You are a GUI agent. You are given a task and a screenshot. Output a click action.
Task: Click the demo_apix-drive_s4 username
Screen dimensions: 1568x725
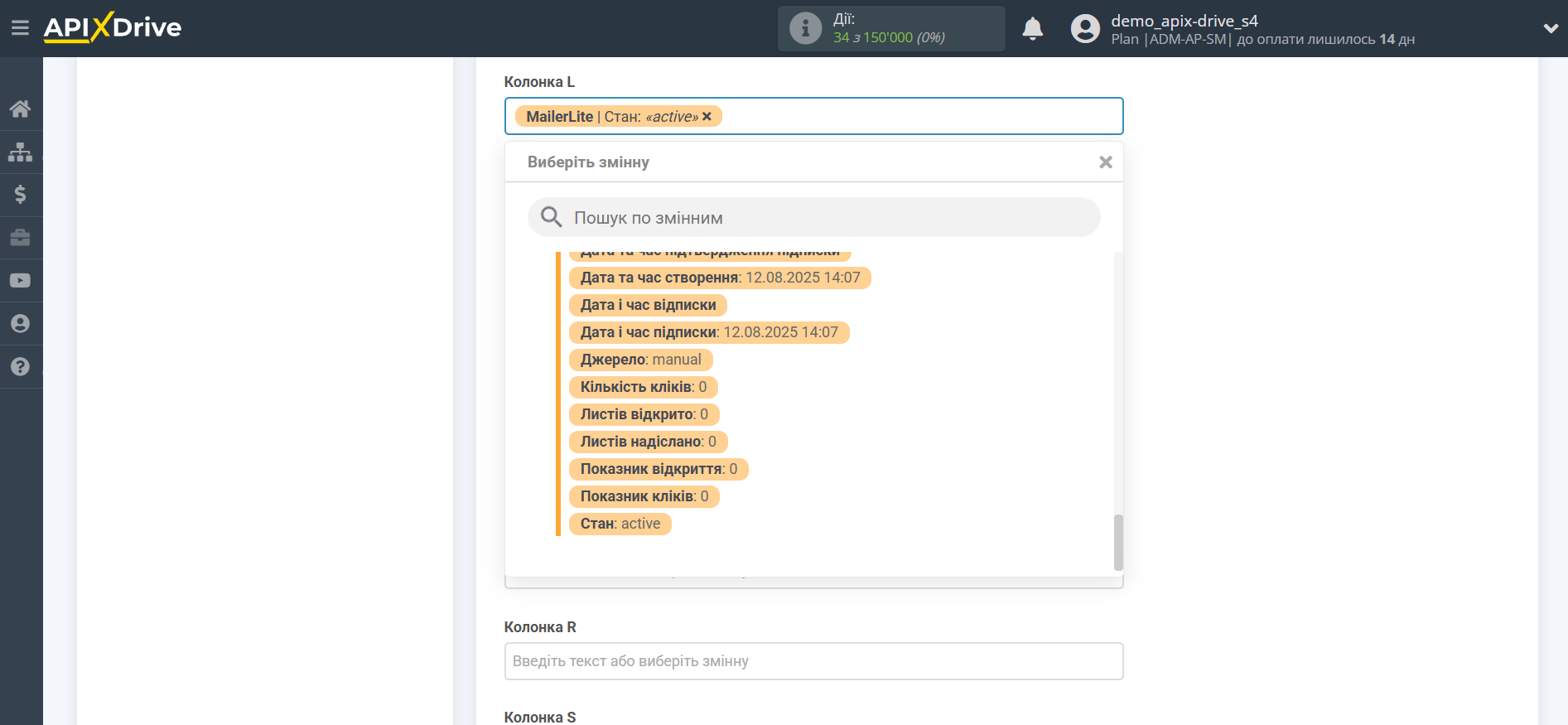click(1184, 21)
